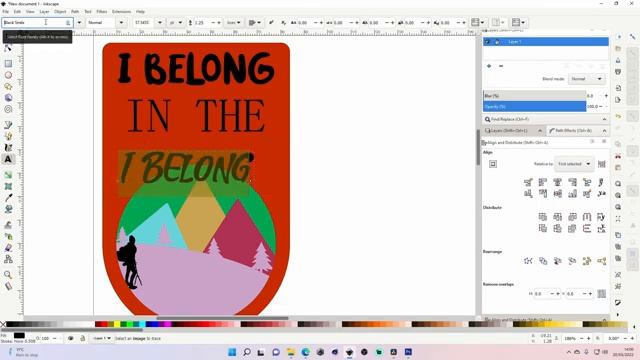Click the Print icon in command bar

[x=618, y=72]
